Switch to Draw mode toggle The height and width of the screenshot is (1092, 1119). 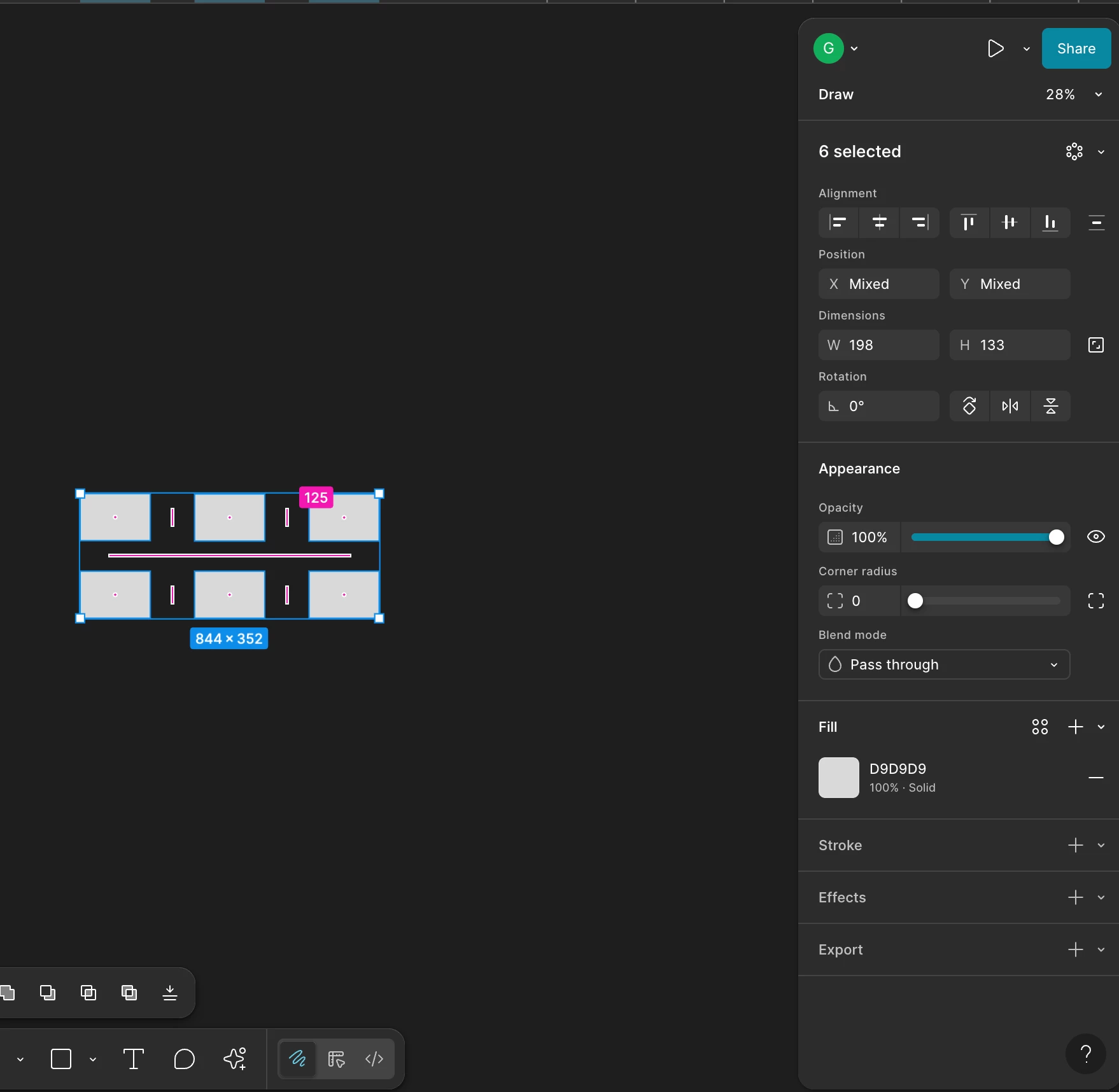[297, 1059]
